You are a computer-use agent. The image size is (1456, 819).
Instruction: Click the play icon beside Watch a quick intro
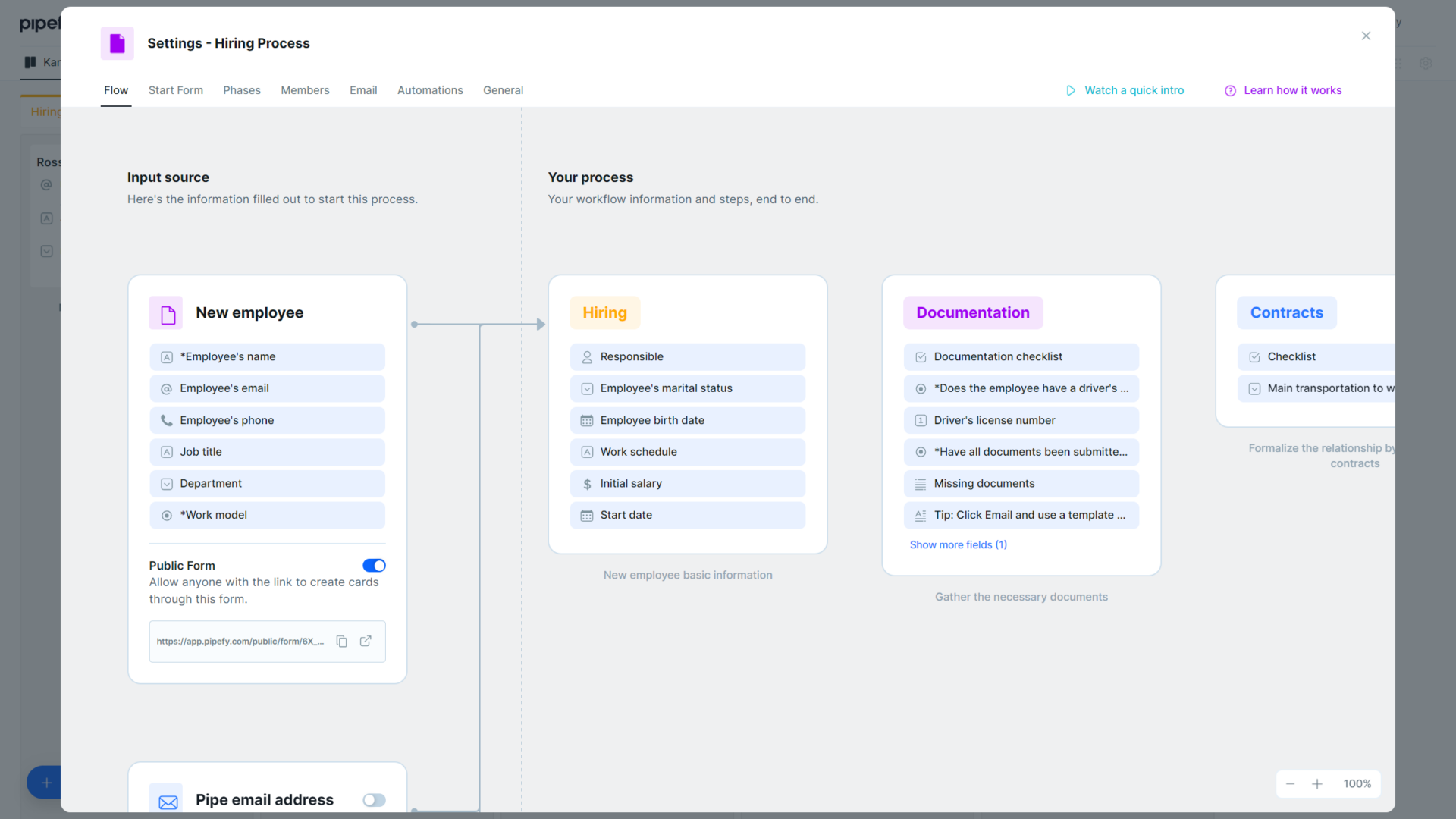[1070, 90]
